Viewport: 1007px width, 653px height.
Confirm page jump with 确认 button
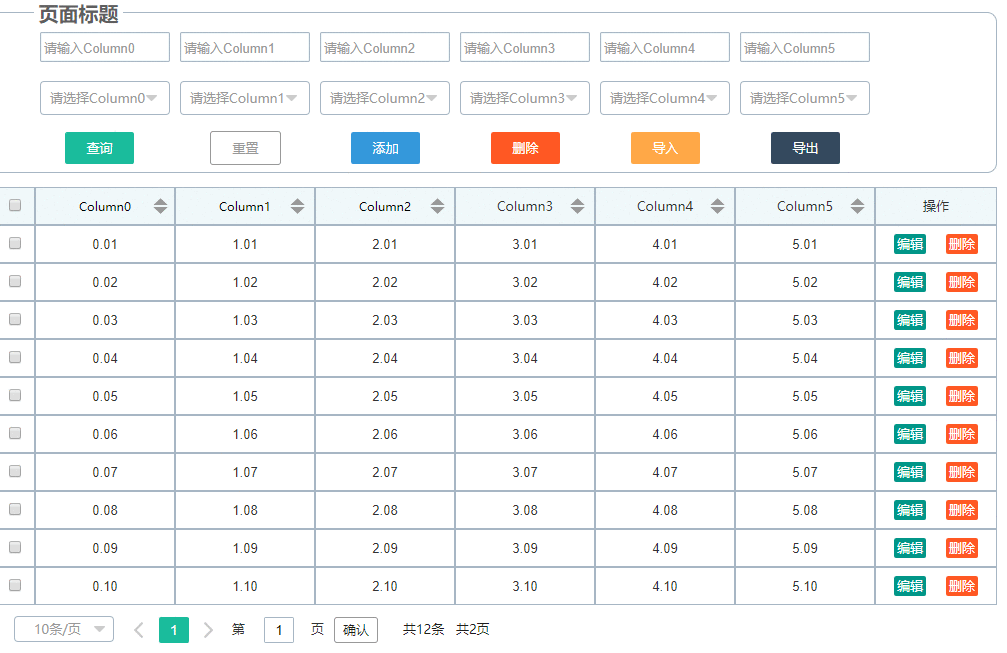click(356, 630)
